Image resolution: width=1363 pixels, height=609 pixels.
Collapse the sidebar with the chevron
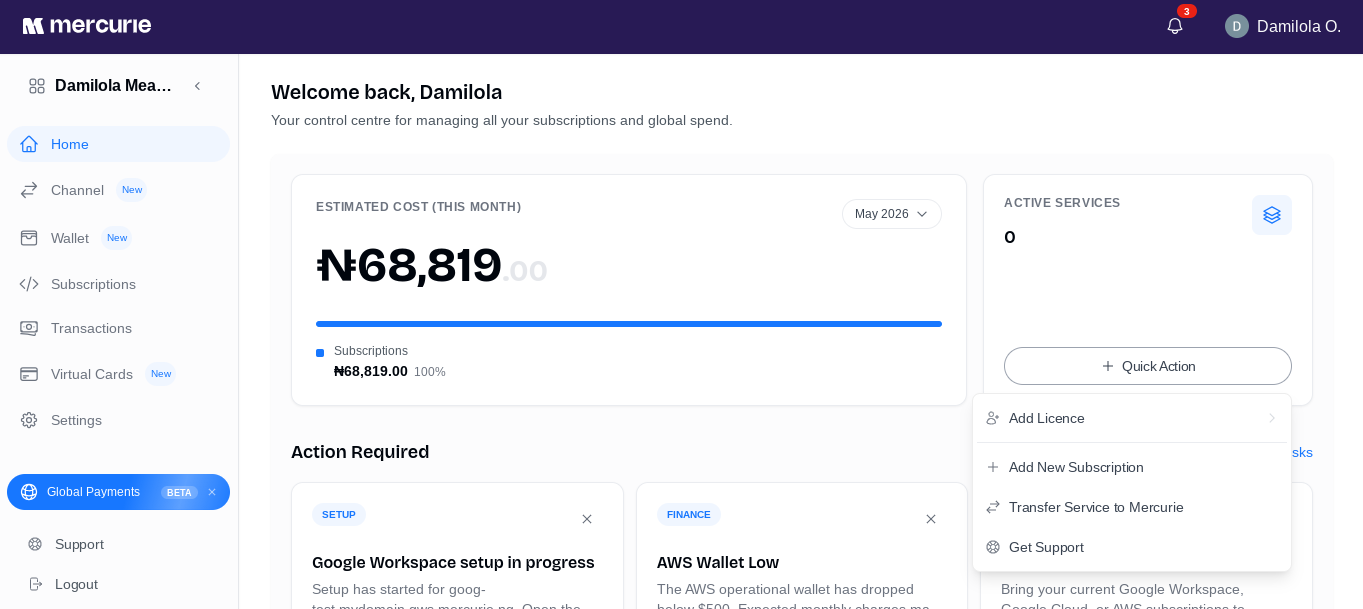(x=197, y=86)
